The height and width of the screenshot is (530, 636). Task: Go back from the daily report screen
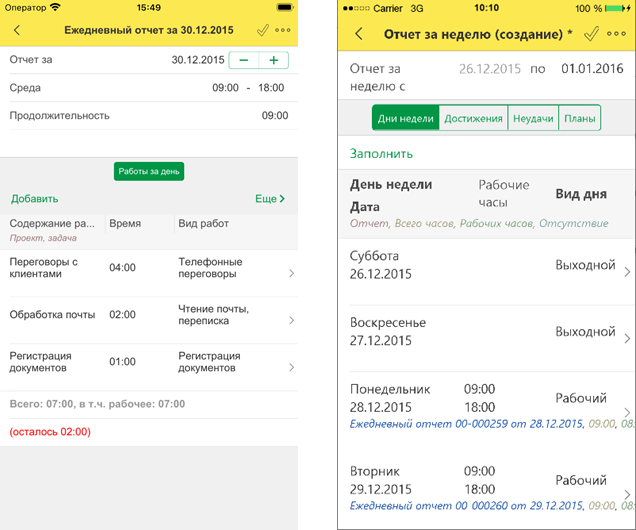click(17, 31)
